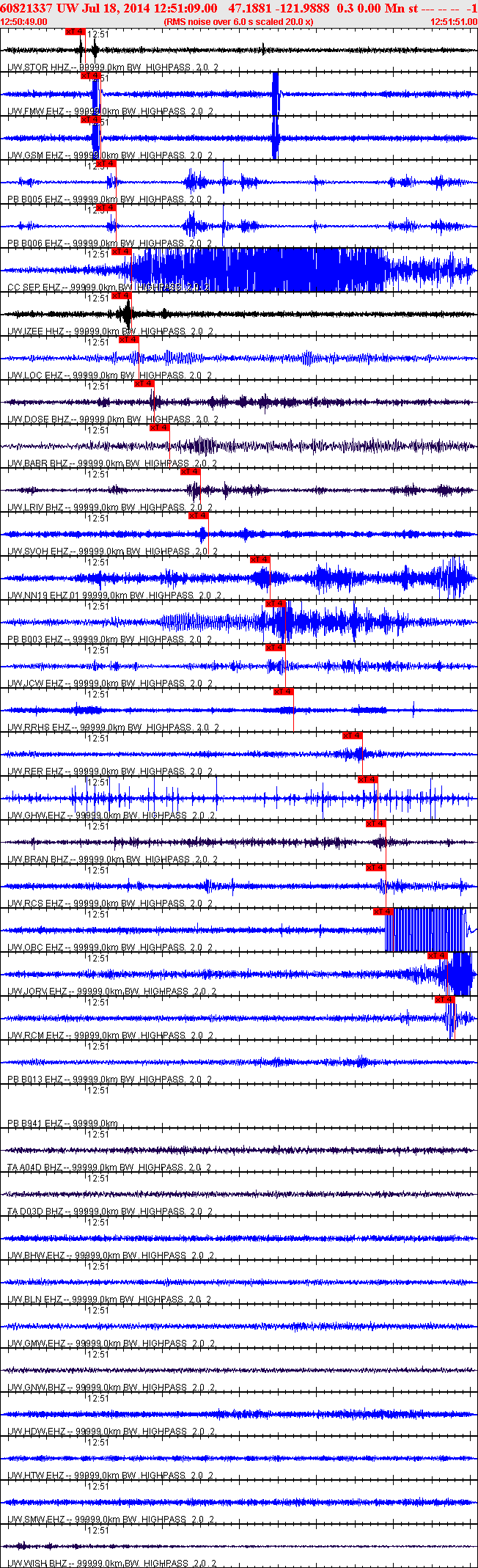
Task: Click the pick marker on NN19 trace
Action: click(x=260, y=560)
